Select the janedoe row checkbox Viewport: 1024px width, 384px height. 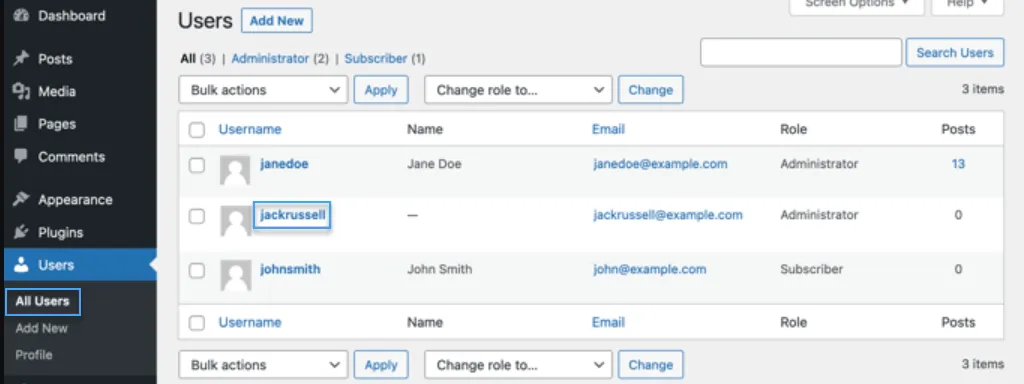[x=197, y=165]
